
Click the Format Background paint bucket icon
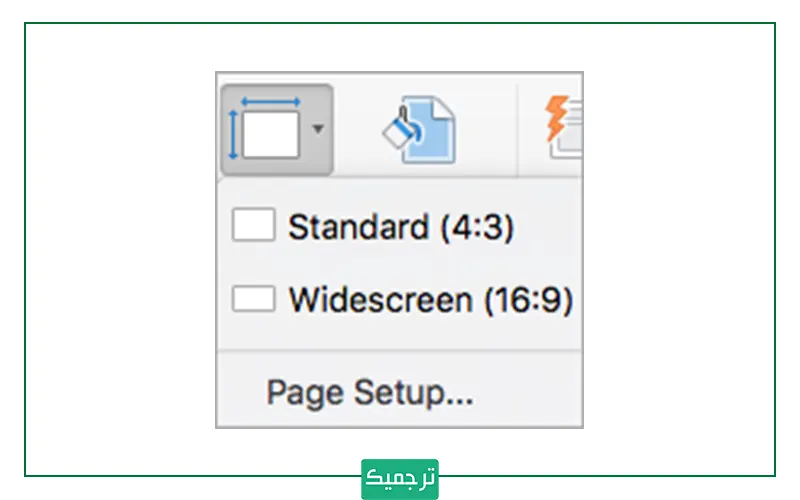(419, 129)
